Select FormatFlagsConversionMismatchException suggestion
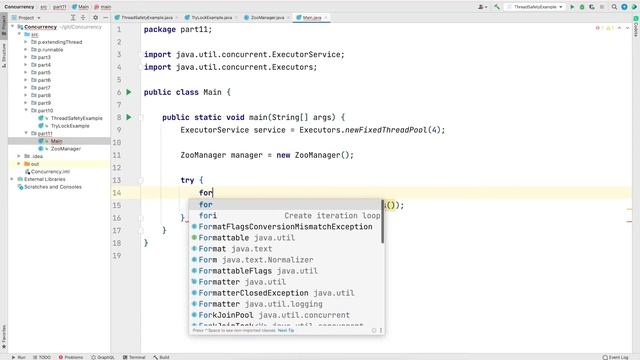This screenshot has width=640, height=360. pyautogui.click(x=286, y=227)
